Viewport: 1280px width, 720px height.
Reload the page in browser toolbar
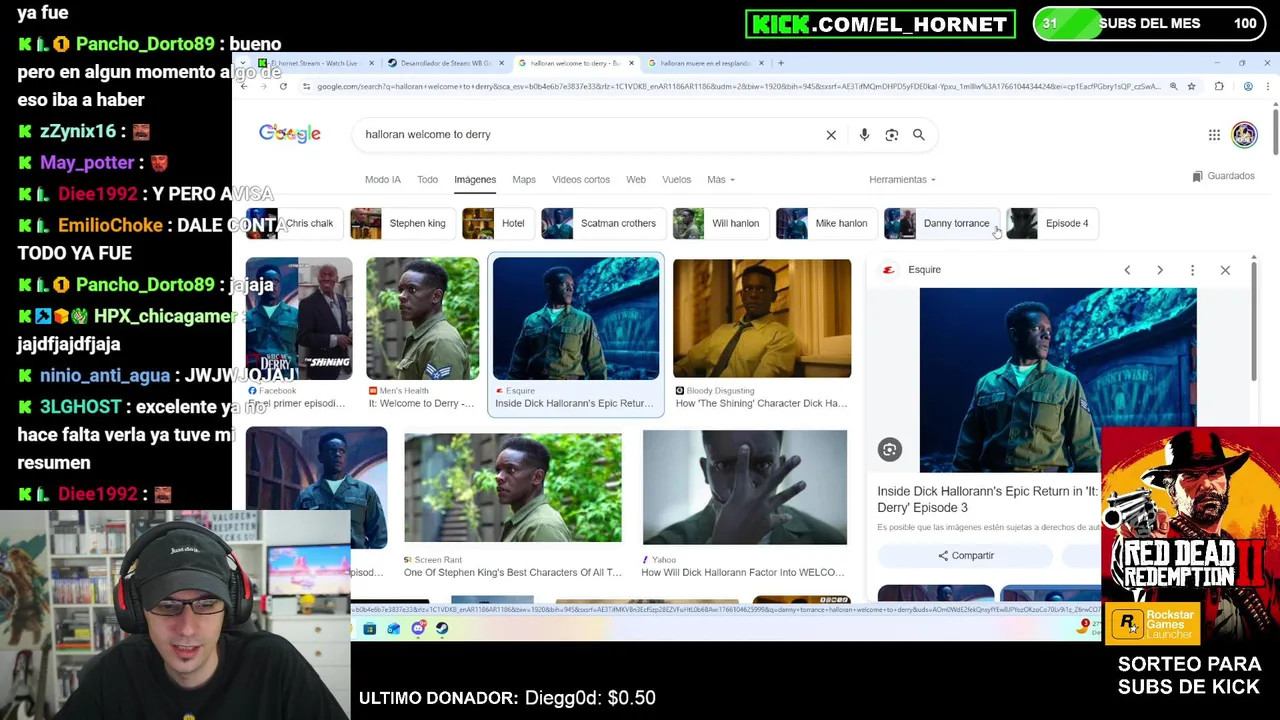click(x=283, y=87)
